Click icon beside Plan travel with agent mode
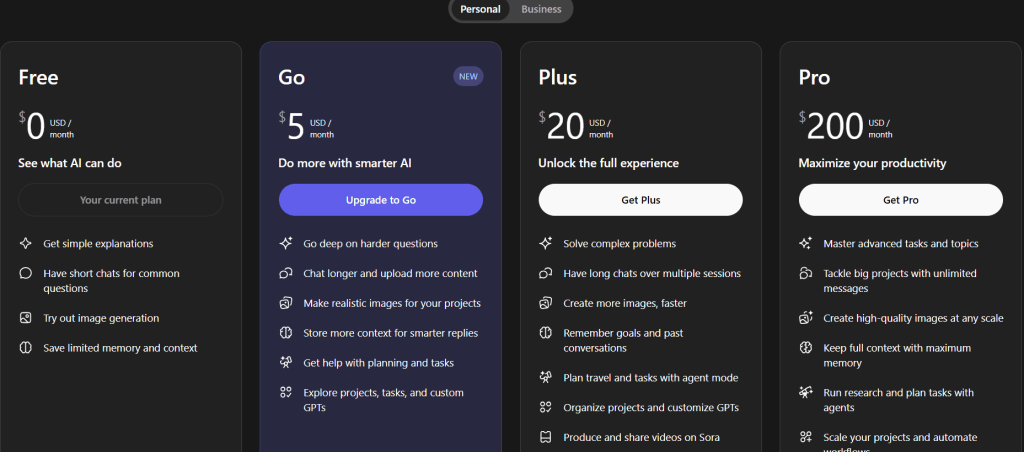The image size is (1024, 452). coord(546,378)
